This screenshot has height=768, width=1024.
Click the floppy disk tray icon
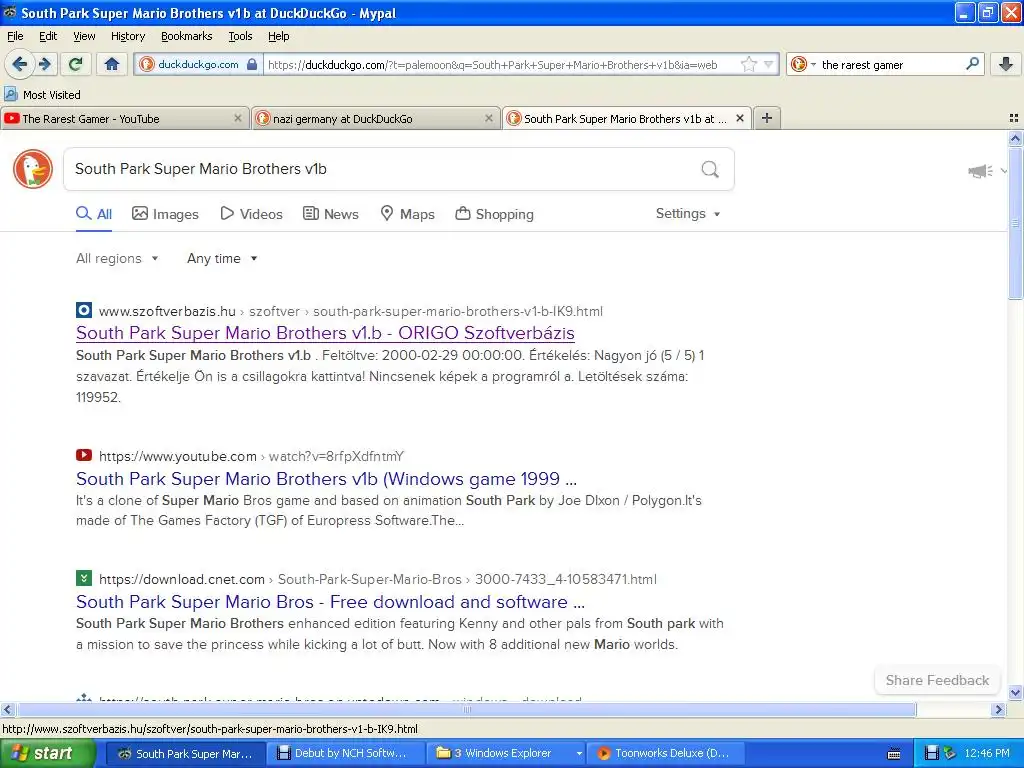[x=933, y=753]
